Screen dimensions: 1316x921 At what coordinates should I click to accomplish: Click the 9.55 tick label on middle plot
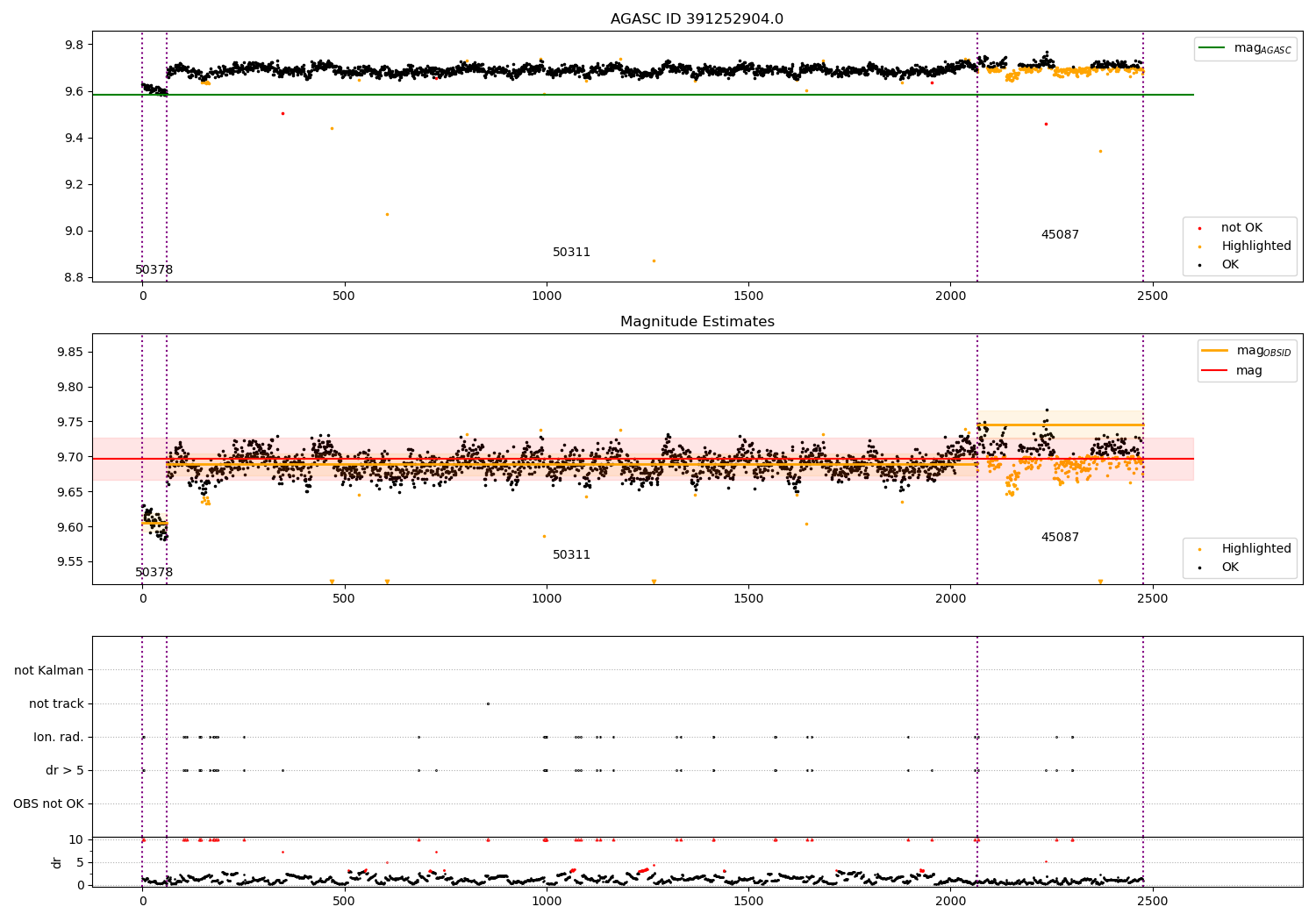tap(70, 562)
